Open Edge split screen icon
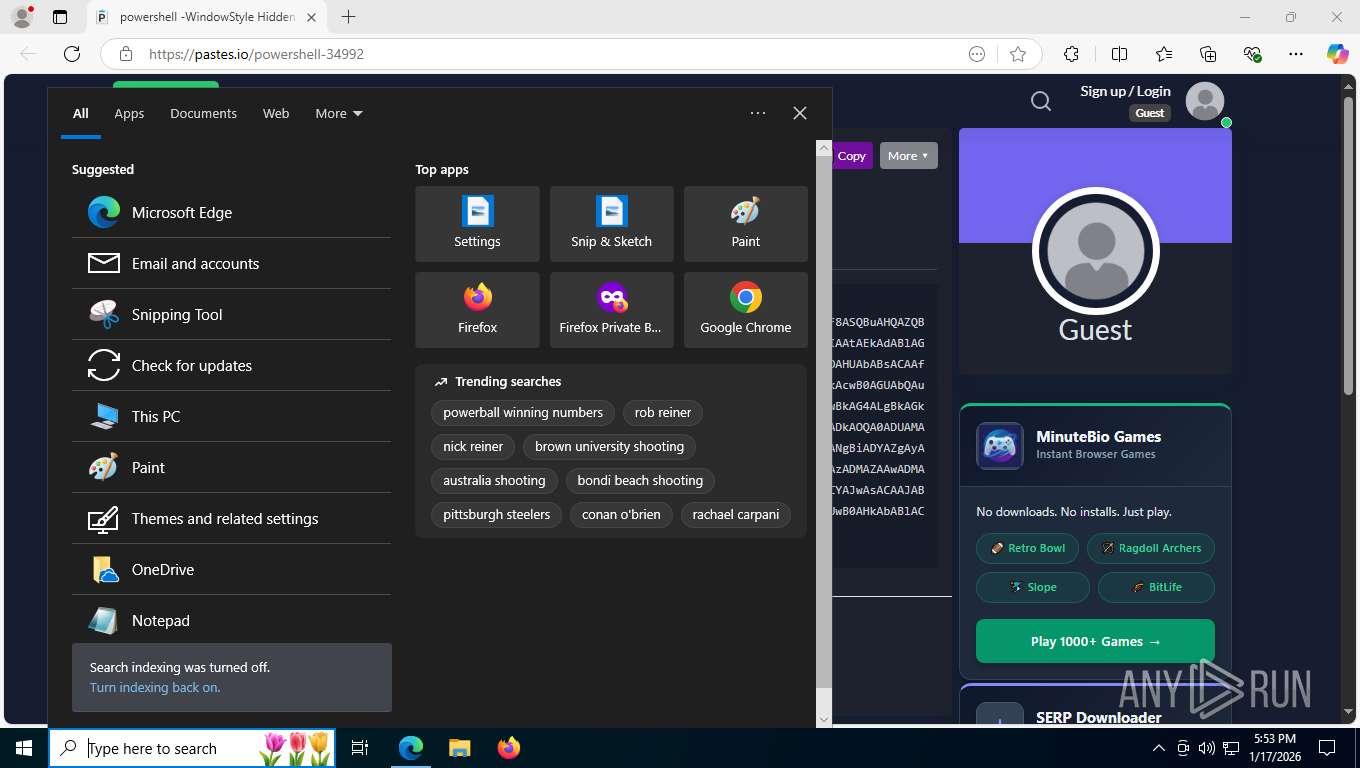The image size is (1360, 768). tap(1119, 54)
